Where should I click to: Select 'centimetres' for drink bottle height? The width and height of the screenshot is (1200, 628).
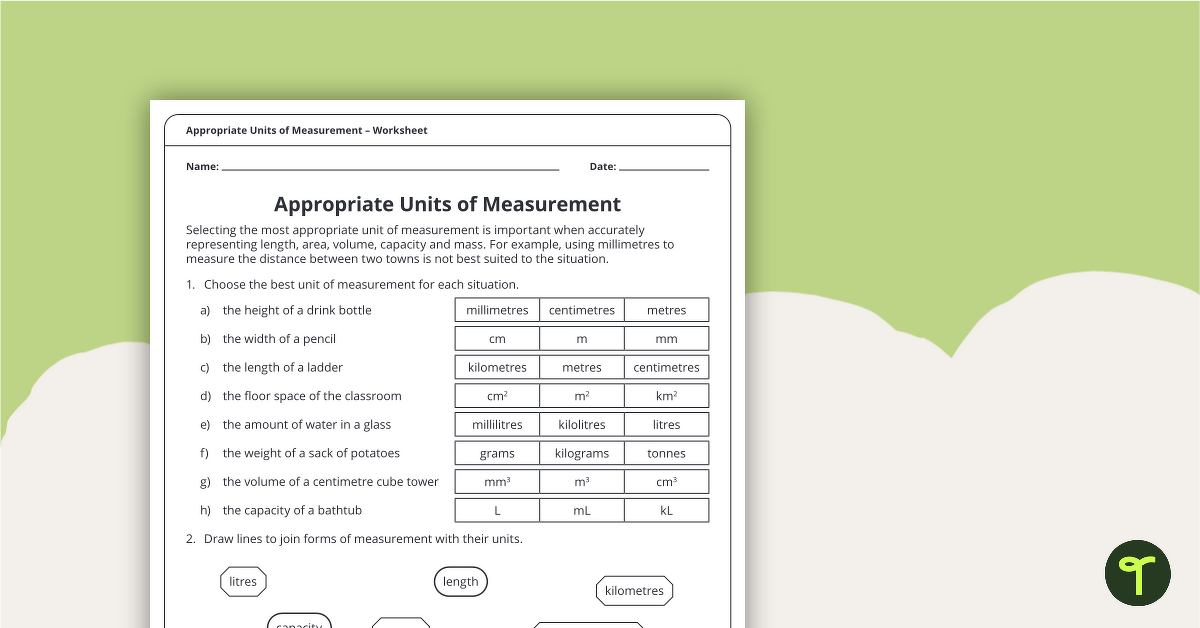(x=582, y=310)
